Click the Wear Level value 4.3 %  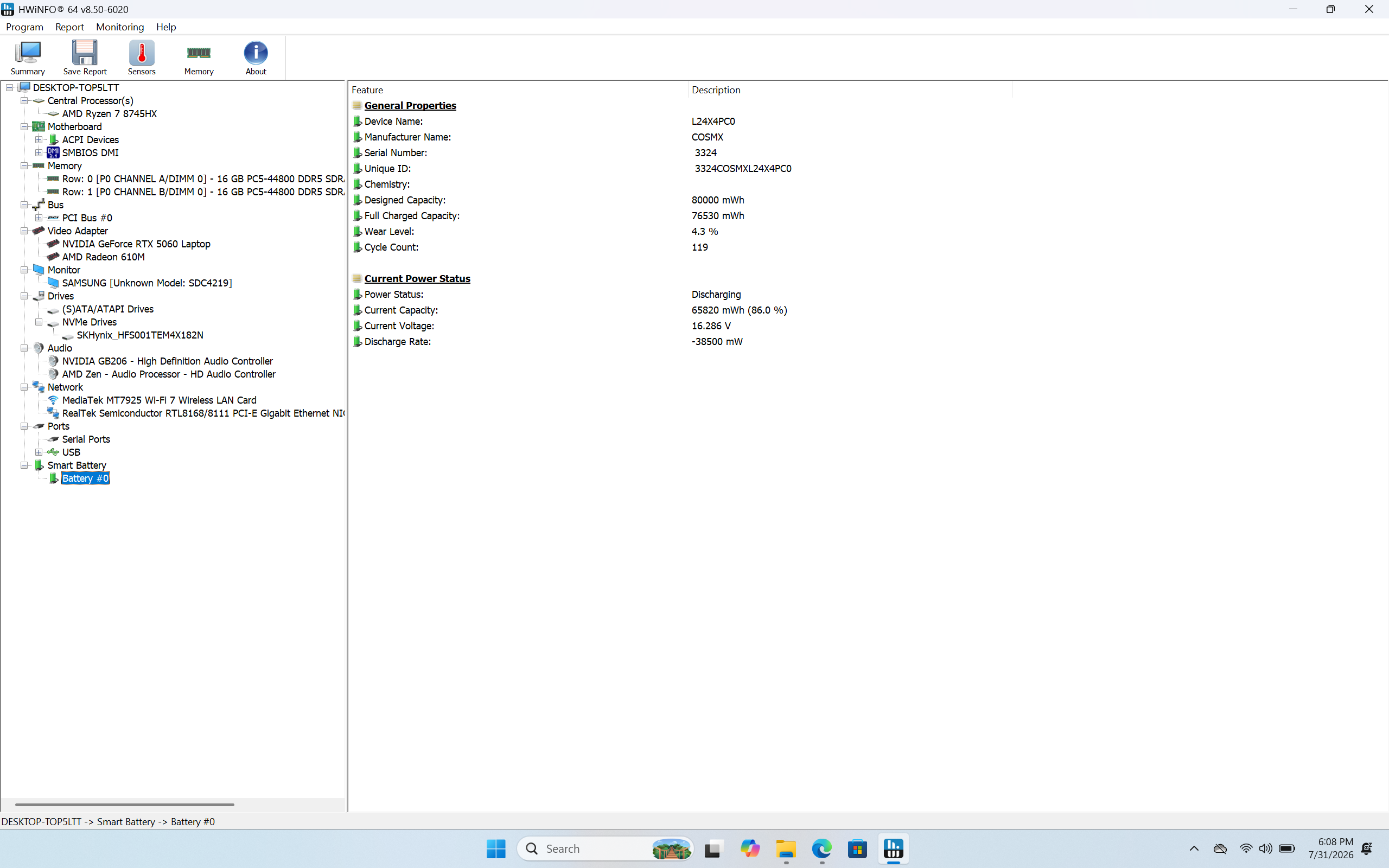point(705,231)
